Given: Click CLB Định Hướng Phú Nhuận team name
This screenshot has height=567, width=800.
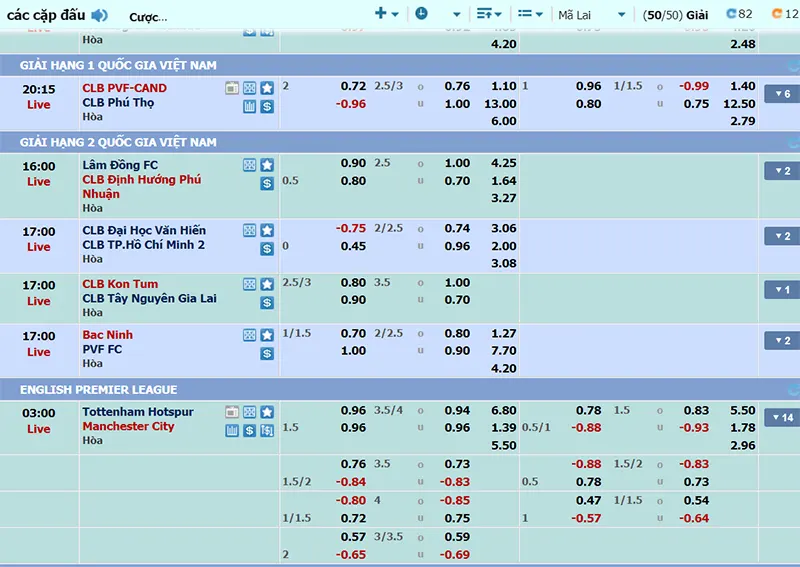Looking at the screenshot, I should [x=142, y=187].
